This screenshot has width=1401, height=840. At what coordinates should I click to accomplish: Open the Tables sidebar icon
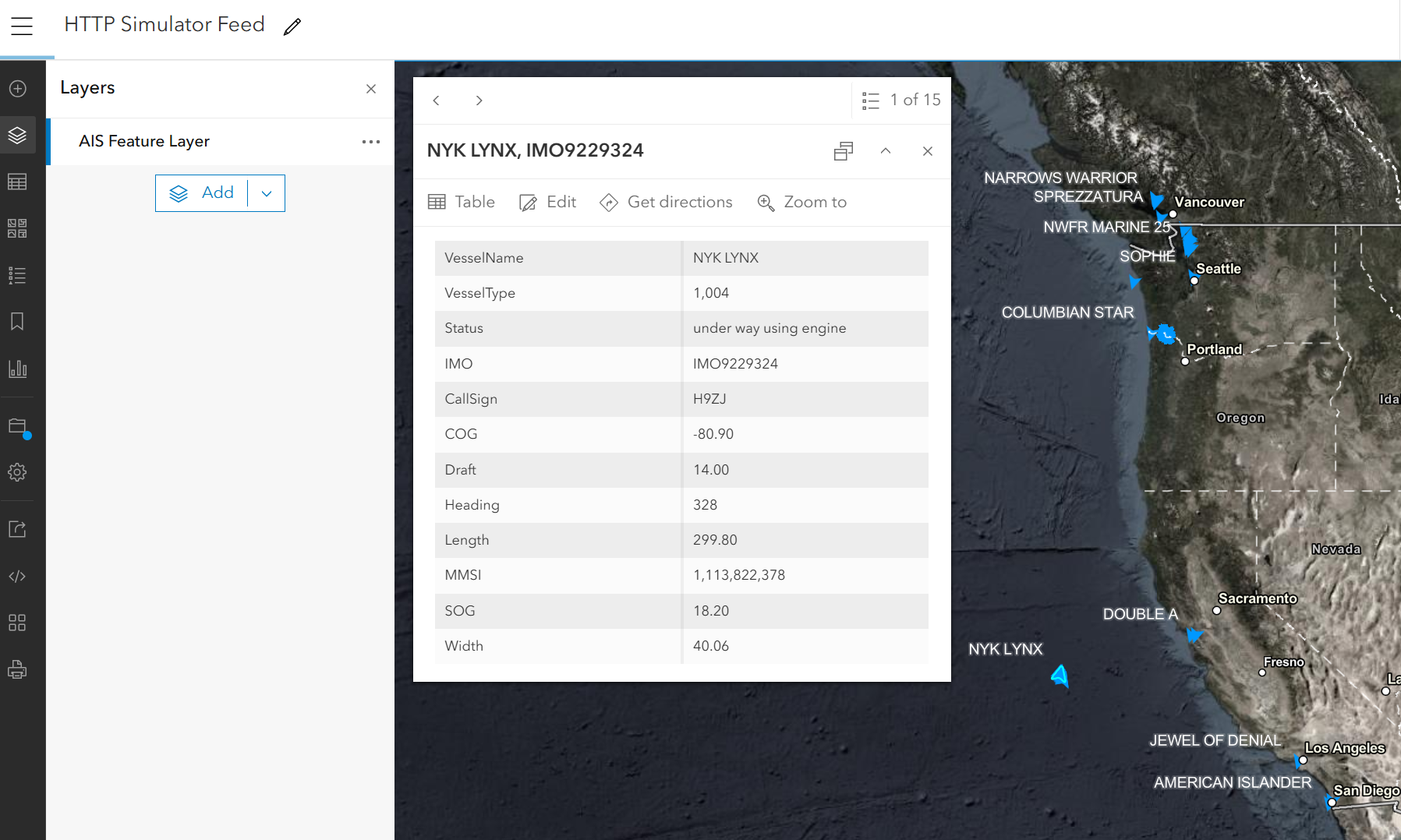tap(17, 182)
